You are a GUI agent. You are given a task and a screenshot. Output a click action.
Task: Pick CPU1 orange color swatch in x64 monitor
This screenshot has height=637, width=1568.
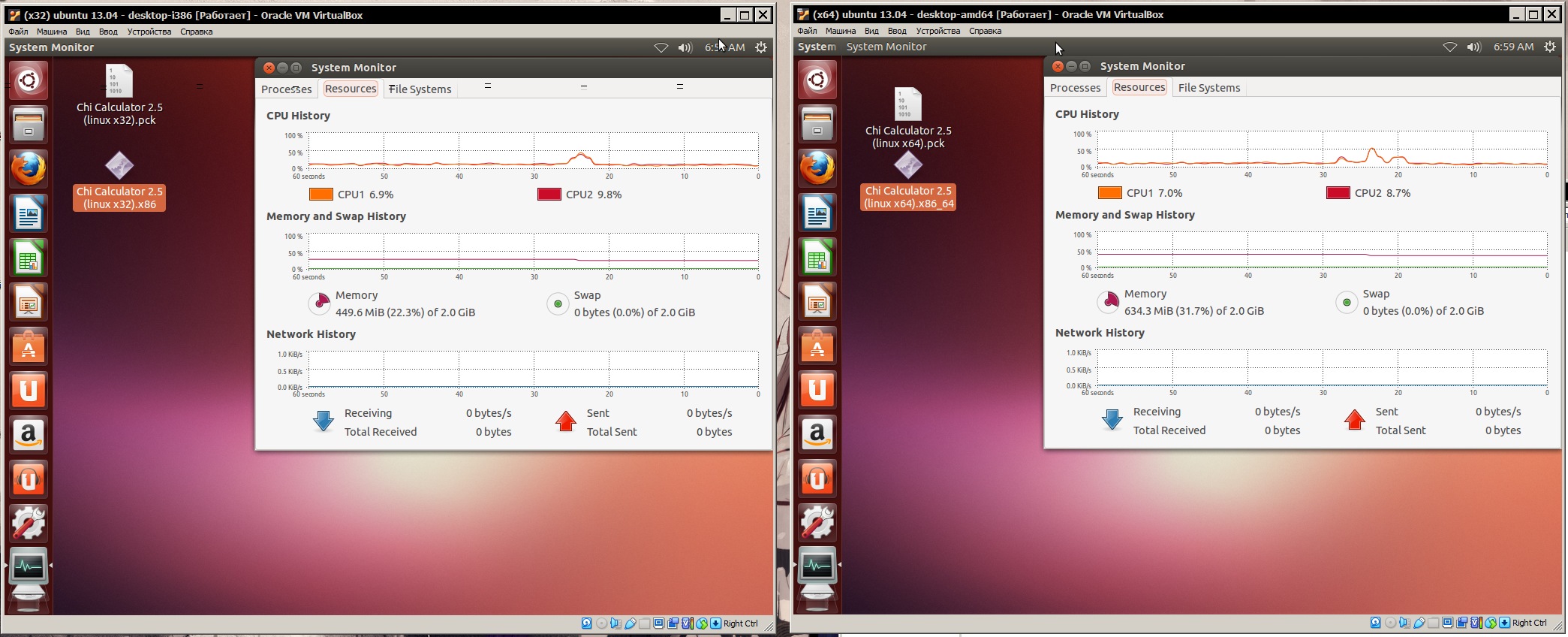pos(1110,193)
